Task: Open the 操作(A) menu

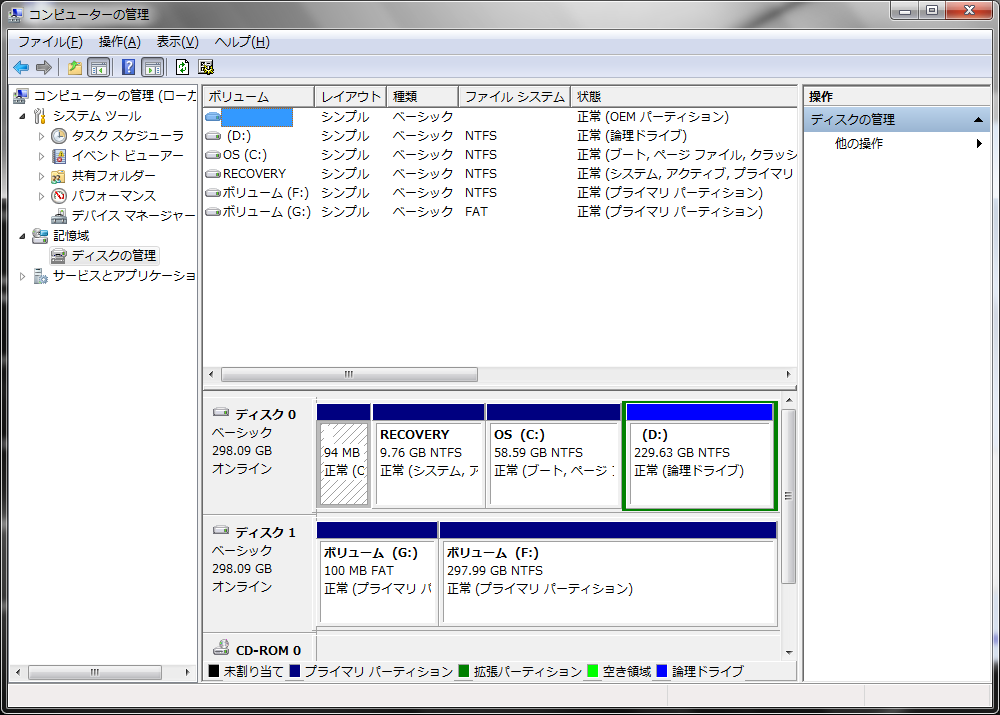Action: 119,42
